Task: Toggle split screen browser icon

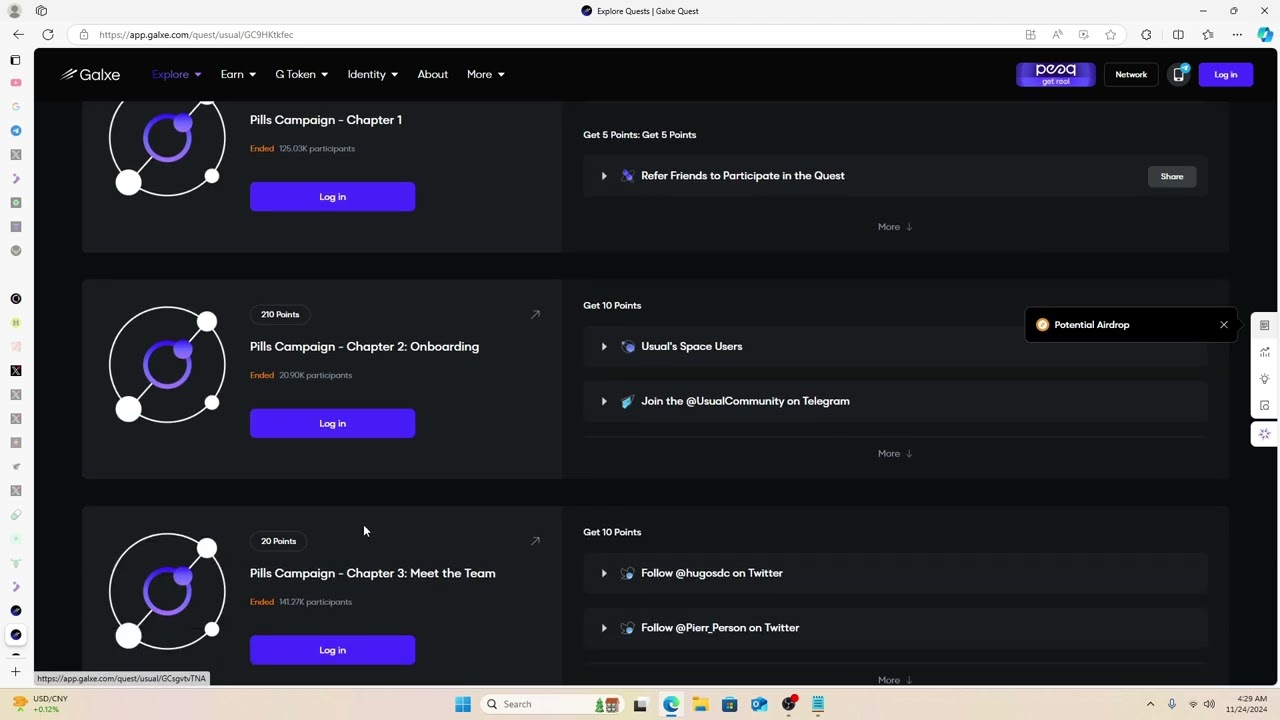Action: click(x=1178, y=35)
